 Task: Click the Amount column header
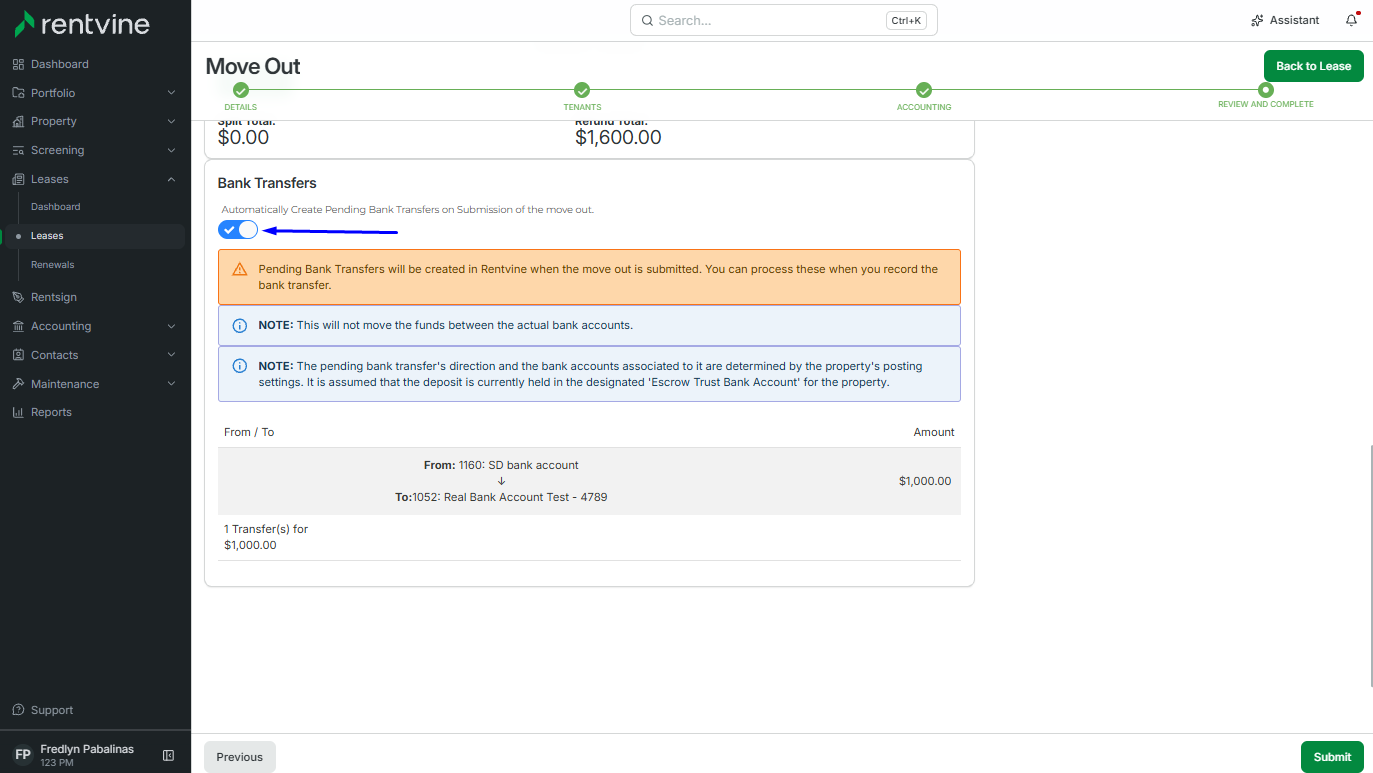point(934,432)
